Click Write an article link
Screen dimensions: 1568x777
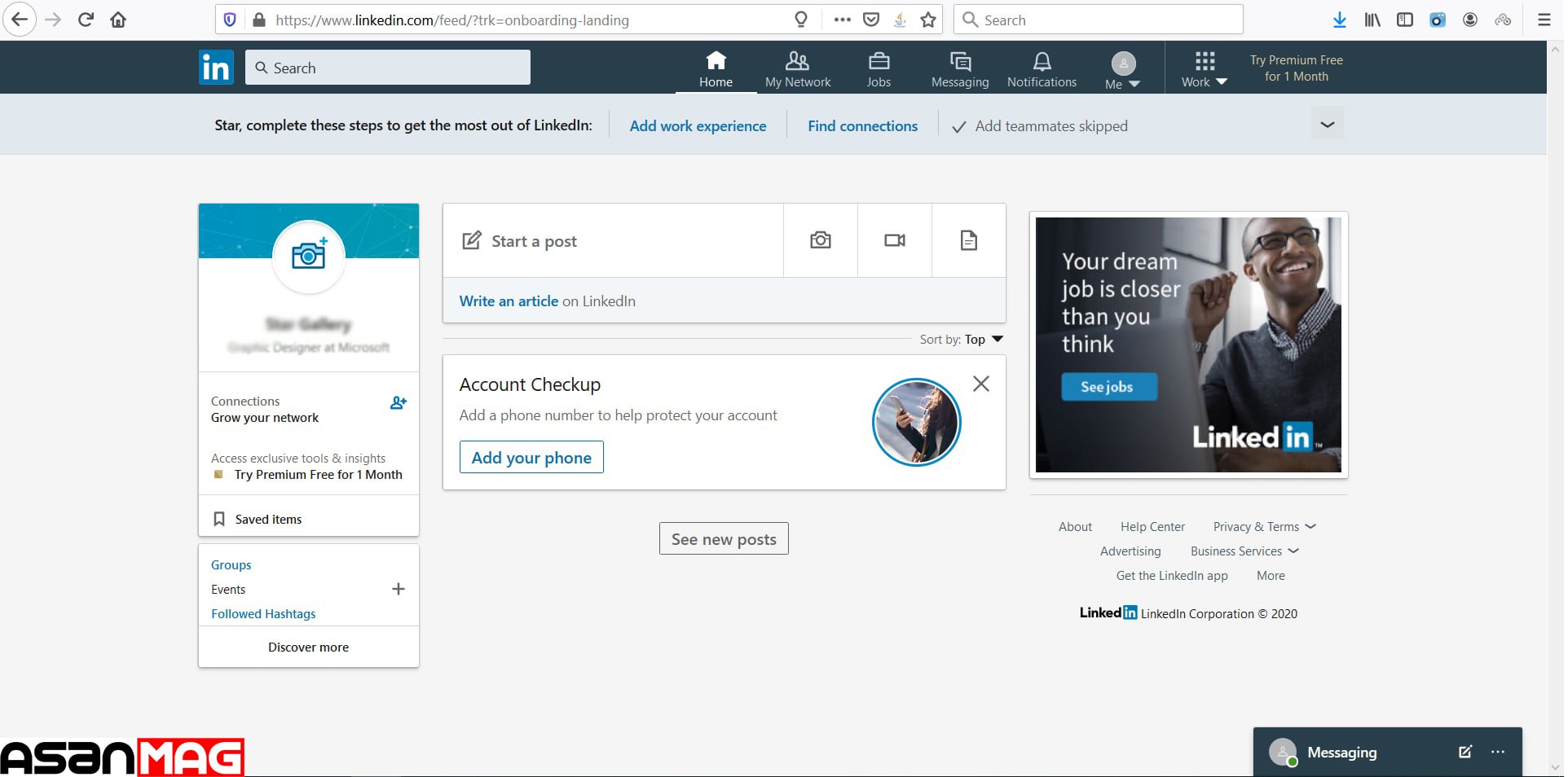pos(509,301)
